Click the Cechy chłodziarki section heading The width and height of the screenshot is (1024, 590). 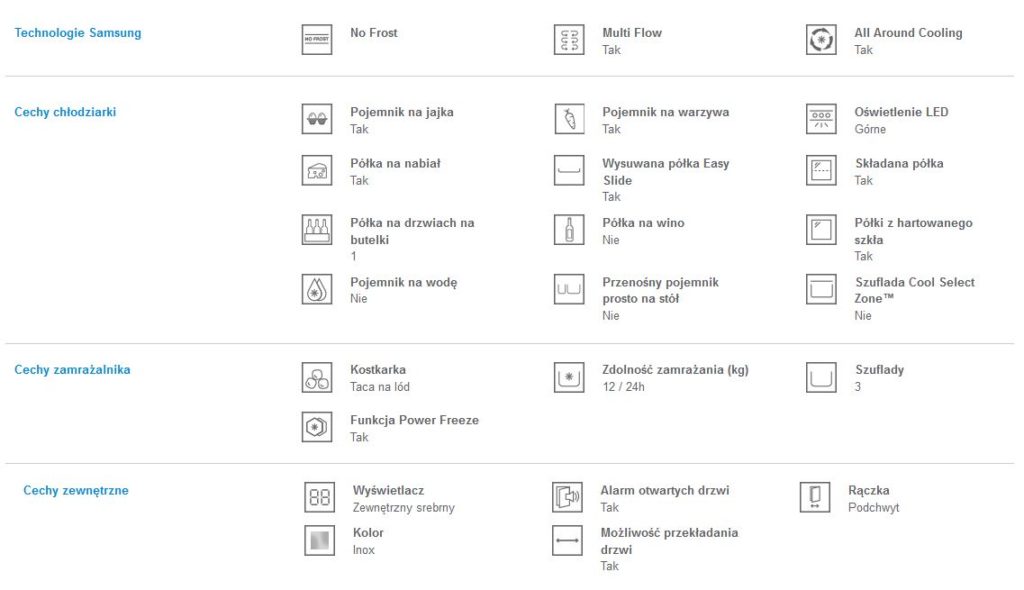click(x=65, y=112)
